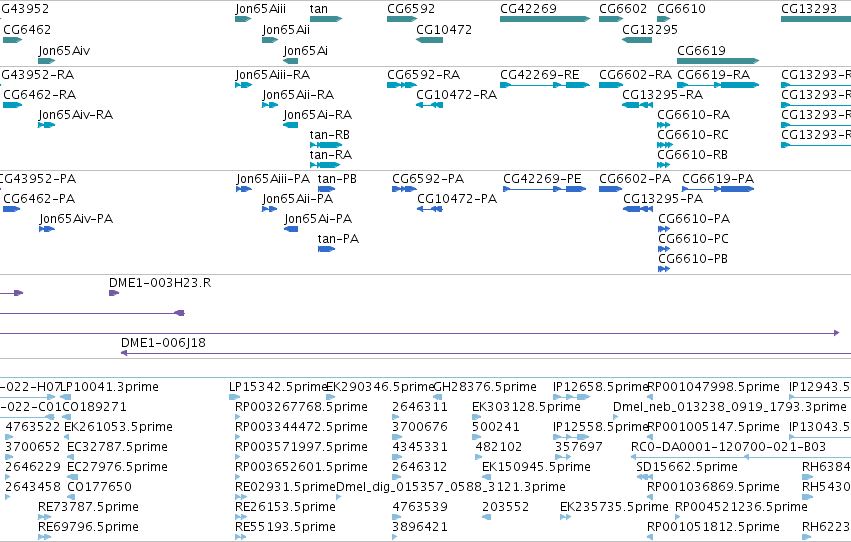Click the CG13295-PA protein label
The width and height of the screenshot is (851, 542).
click(663, 199)
